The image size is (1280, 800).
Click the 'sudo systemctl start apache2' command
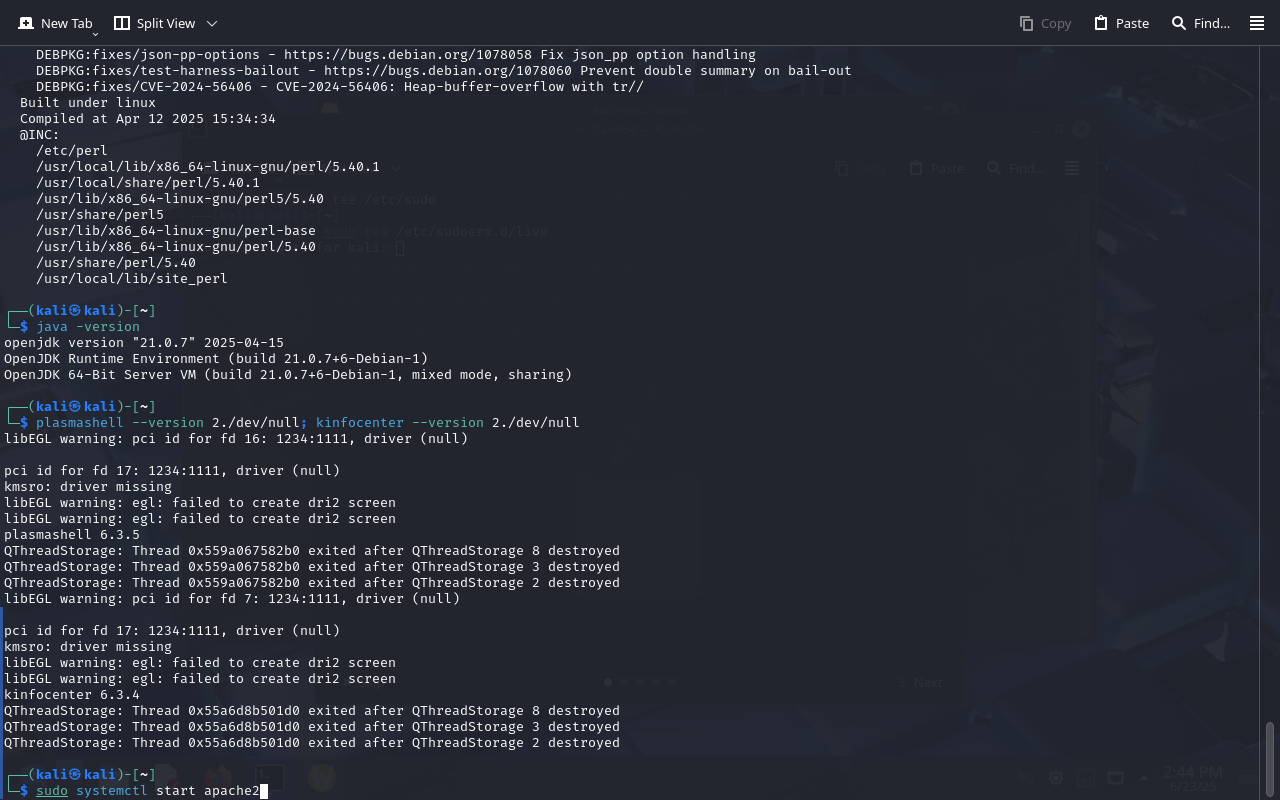click(x=148, y=791)
